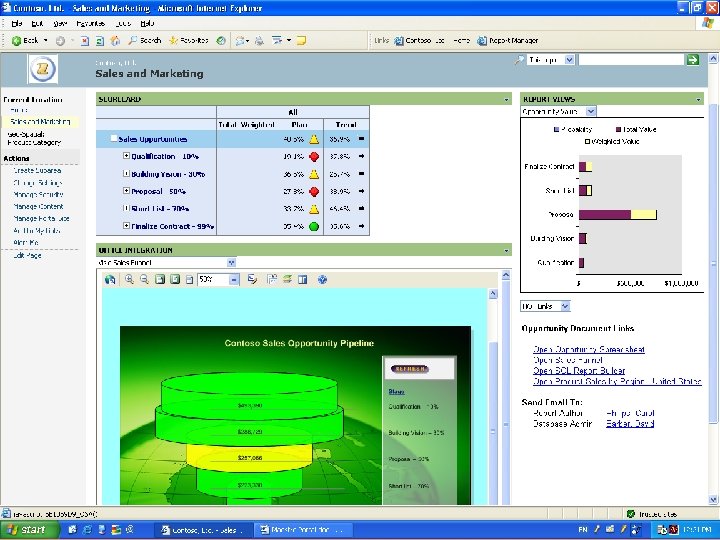Go to the browser Home icon
This screenshot has width=720, height=540.
click(115, 41)
